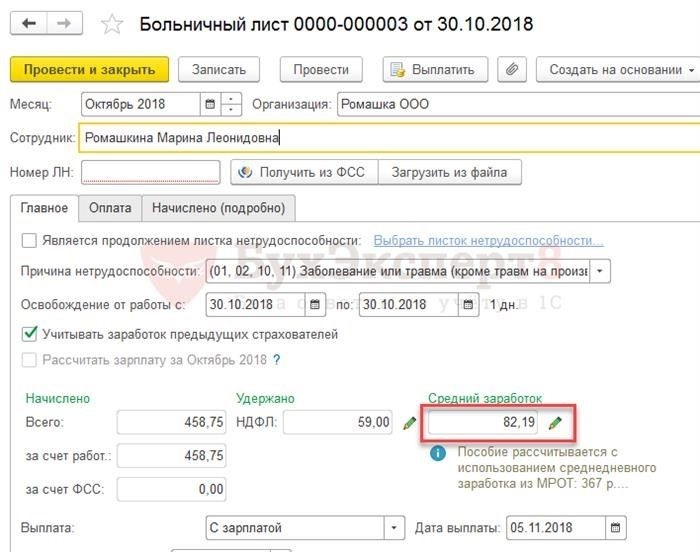The height and width of the screenshot is (552, 700).
Task: Click Провести и закрыть button
Action: (x=89, y=69)
